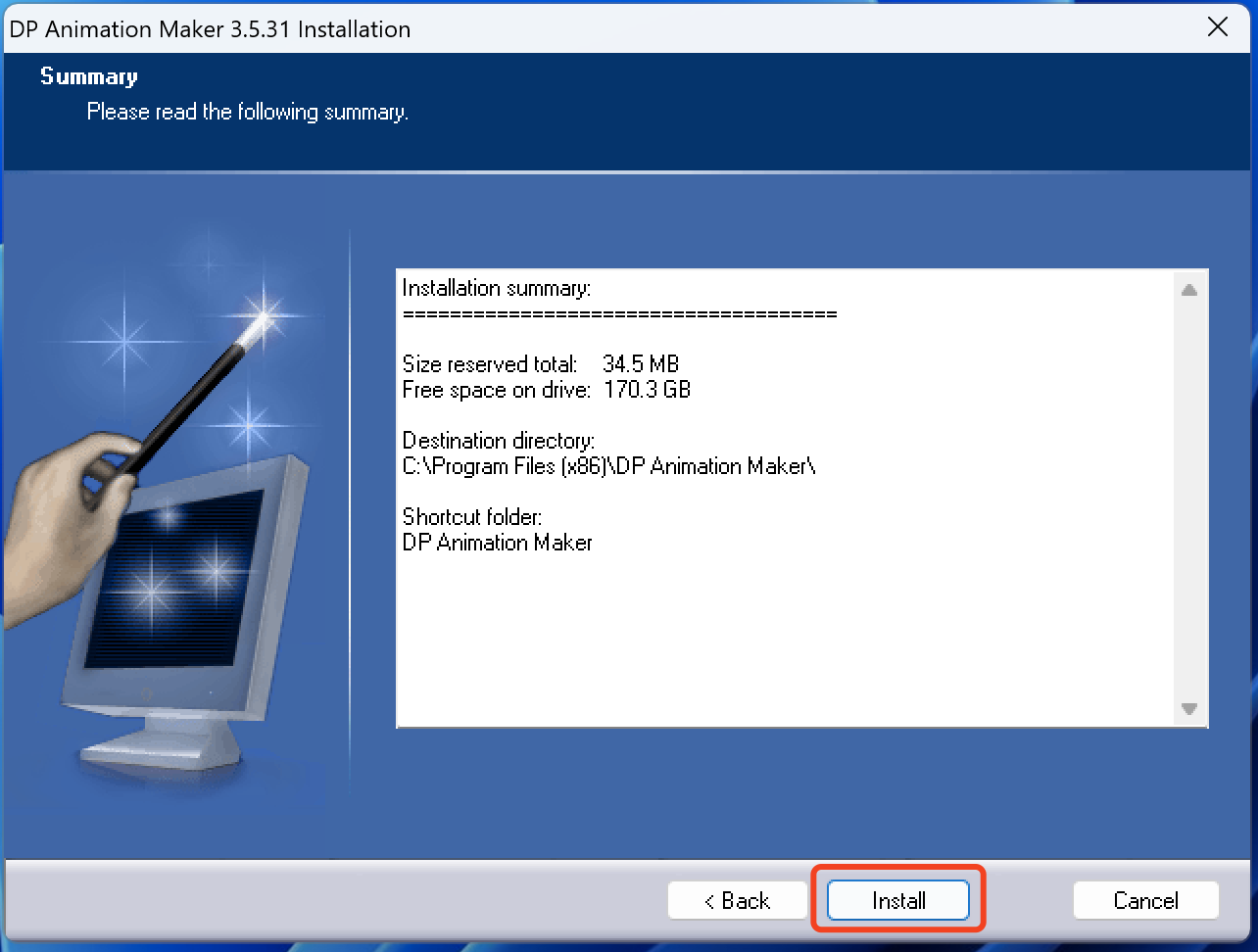Go back with the Back button
The height and width of the screenshot is (952, 1258).
coord(737,900)
